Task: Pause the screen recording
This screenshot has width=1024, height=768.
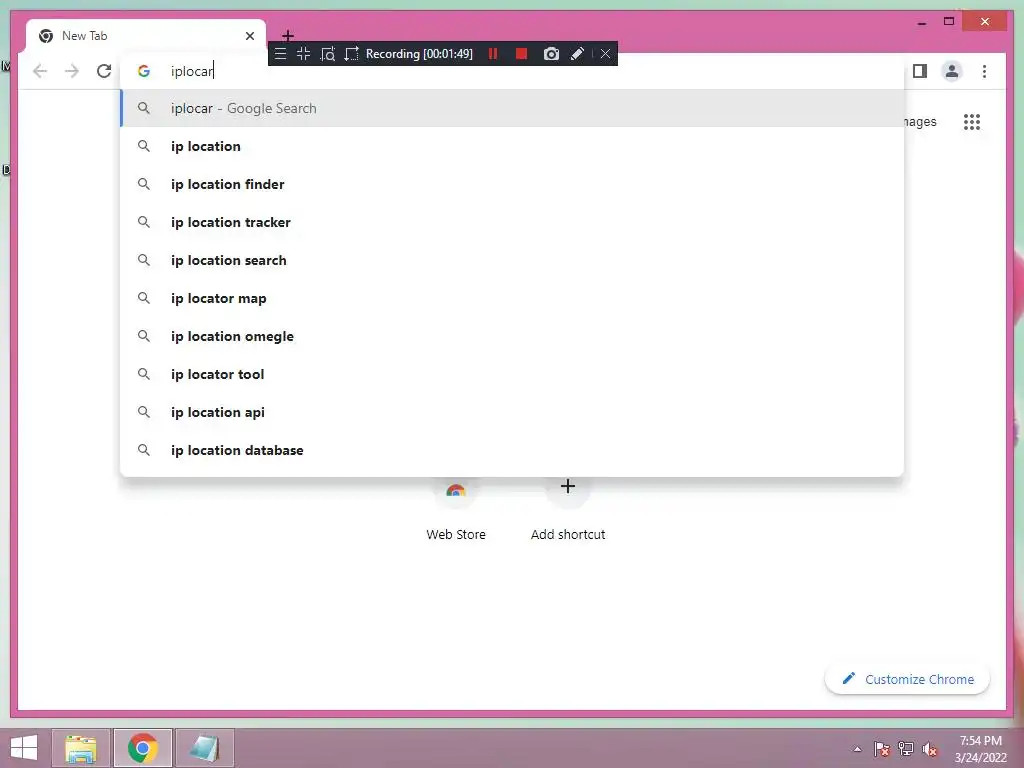Action: click(x=493, y=54)
